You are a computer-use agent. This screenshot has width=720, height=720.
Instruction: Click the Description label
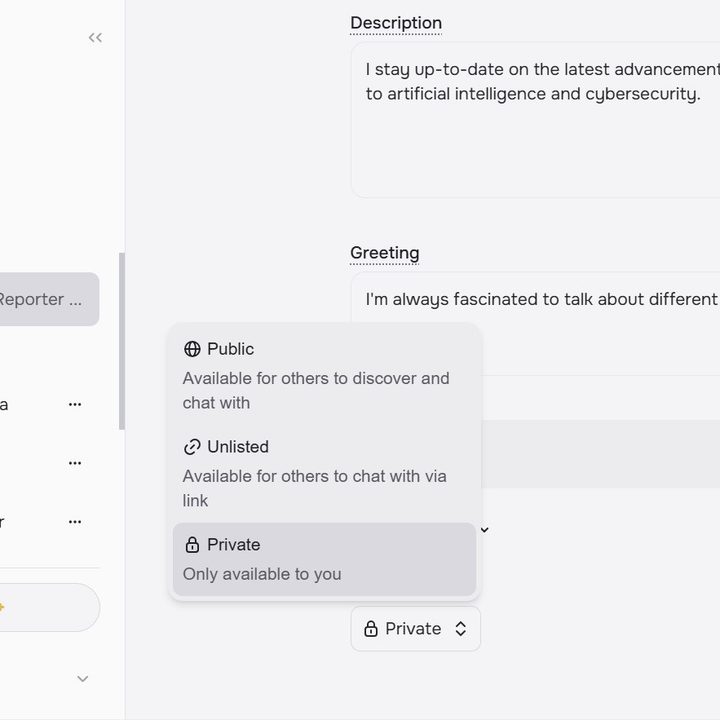(396, 23)
